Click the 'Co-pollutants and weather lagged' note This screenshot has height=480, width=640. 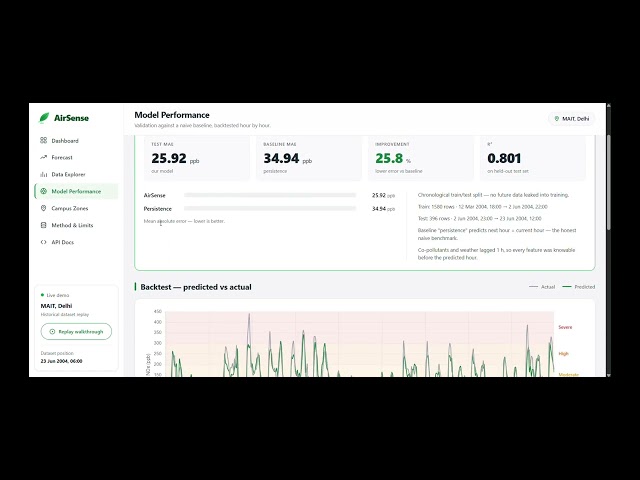[496, 253]
